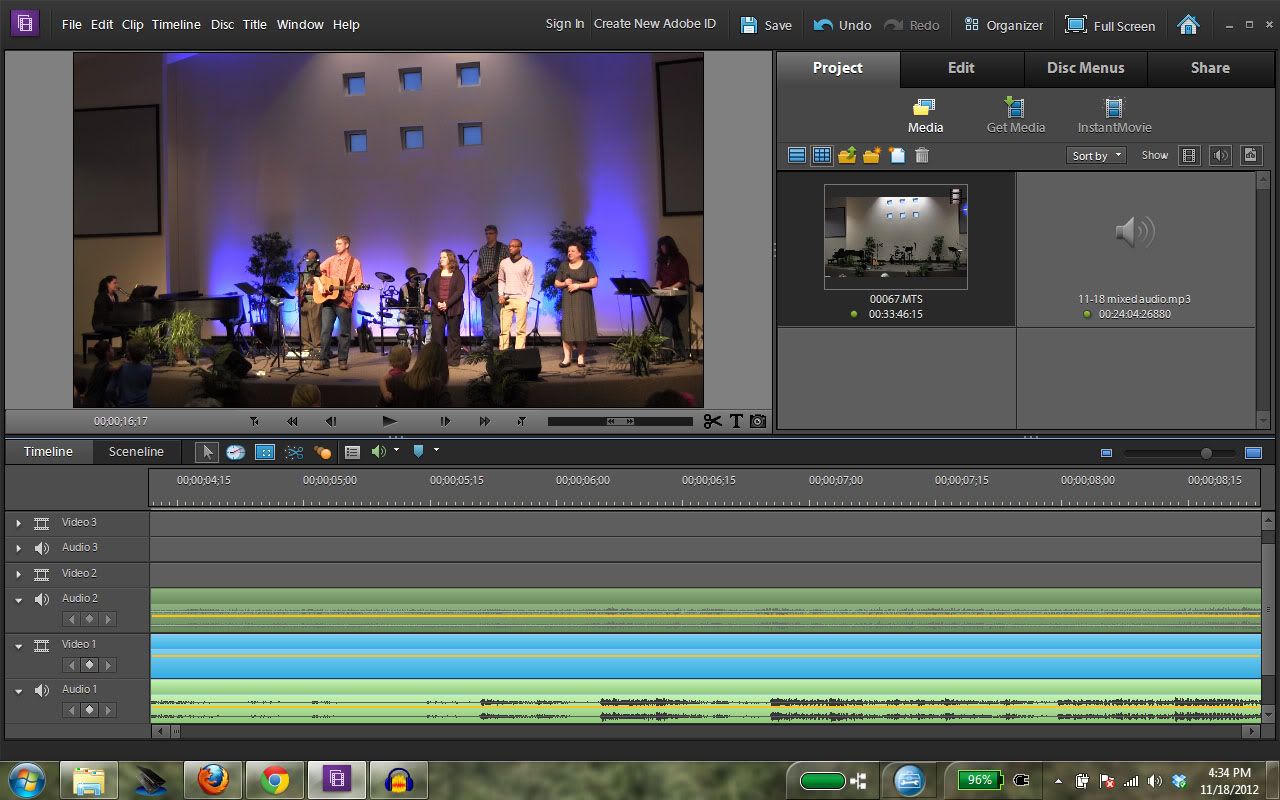Switch to the Disc Menus tab
1280x800 pixels.
[x=1085, y=68]
